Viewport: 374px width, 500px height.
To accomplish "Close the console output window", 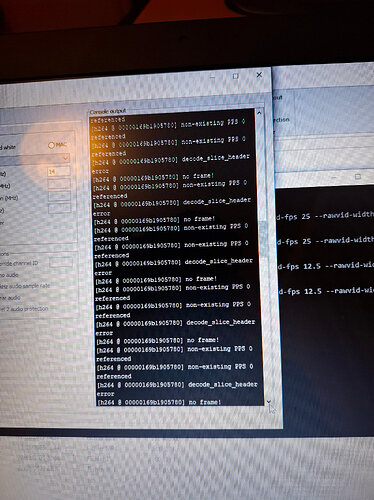I will [x=259, y=75].
